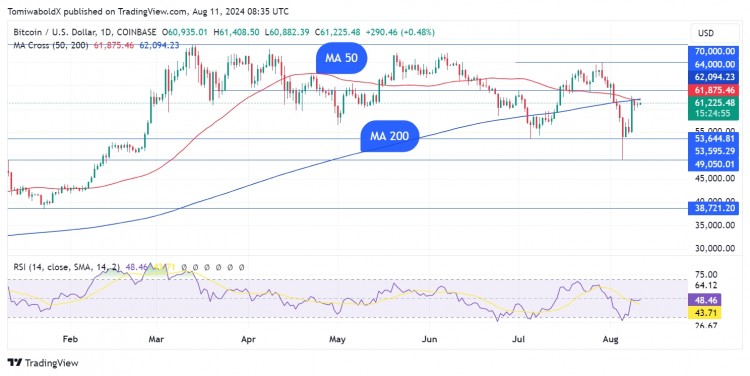Click the purple 48.46 RSI value tag
The height and width of the screenshot is (376, 750).
click(x=705, y=300)
